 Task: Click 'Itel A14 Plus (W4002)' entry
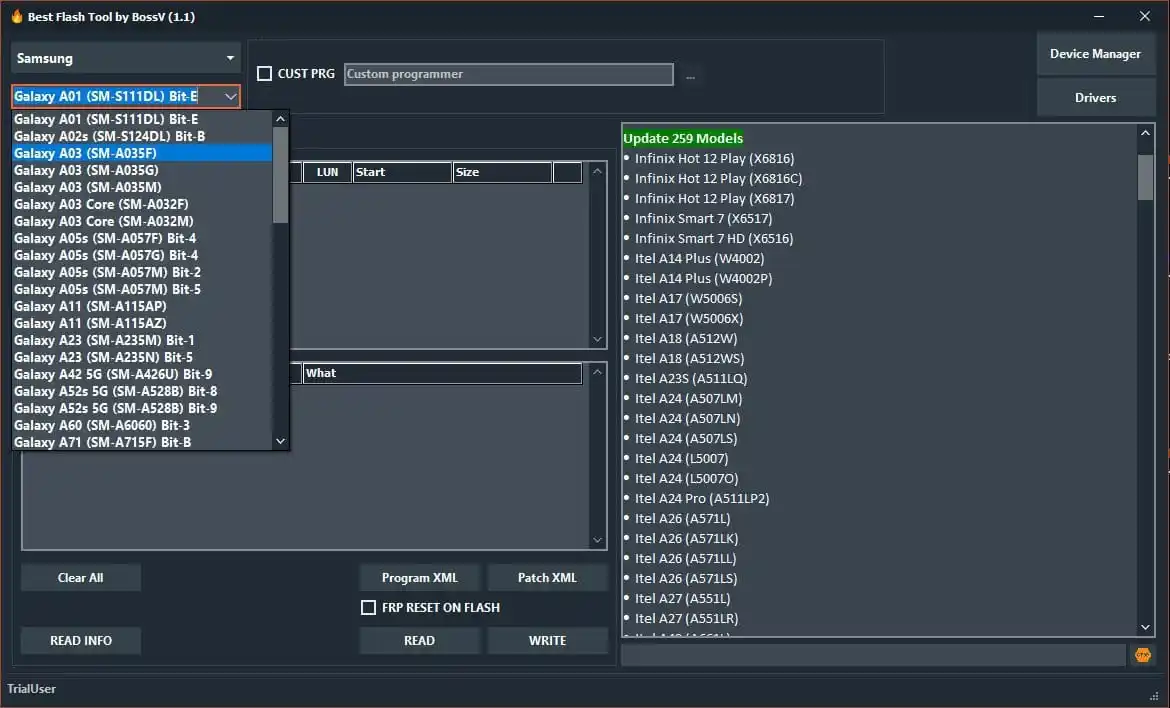click(699, 259)
